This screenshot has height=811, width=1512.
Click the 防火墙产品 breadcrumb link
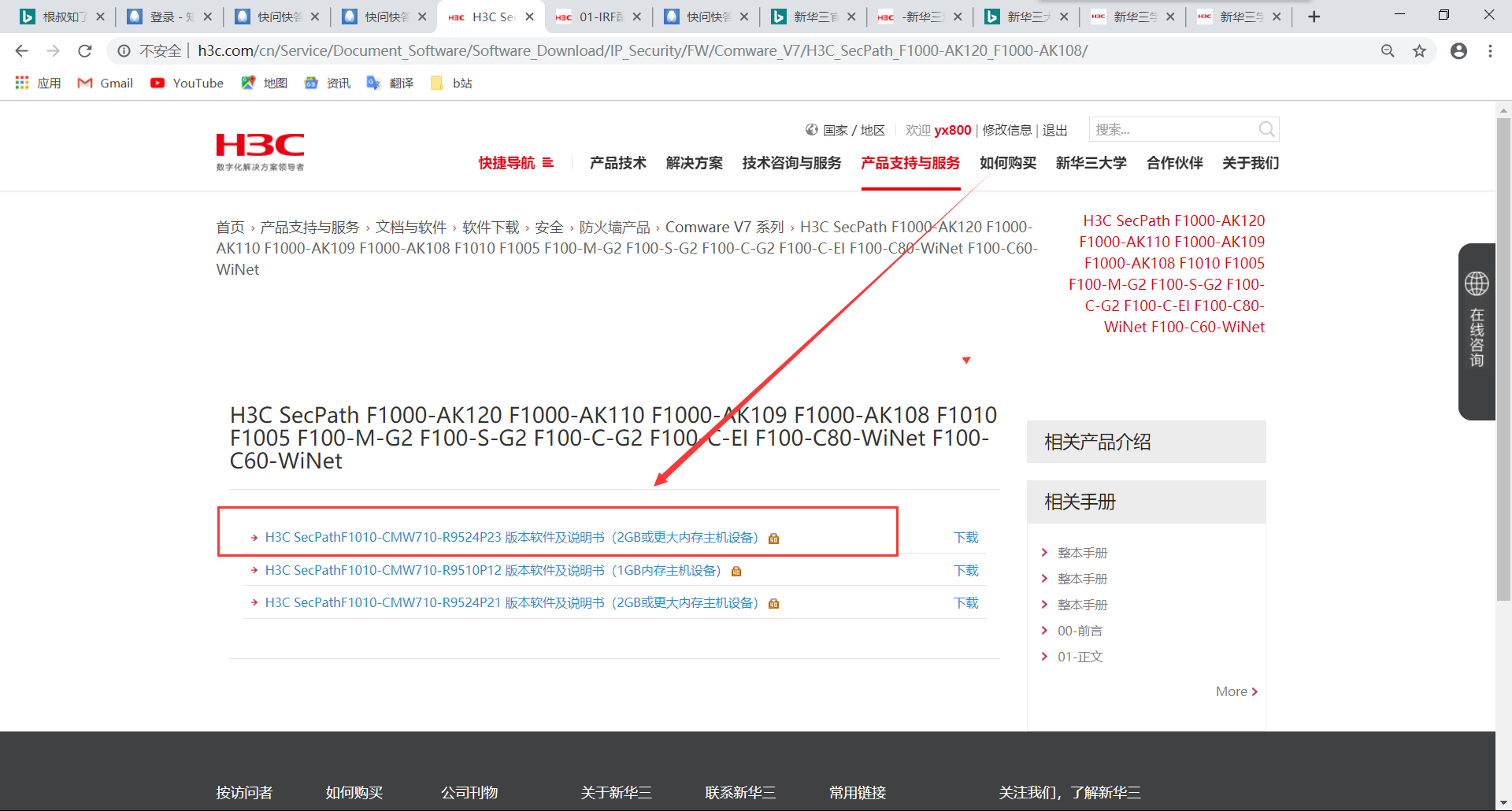click(x=615, y=228)
